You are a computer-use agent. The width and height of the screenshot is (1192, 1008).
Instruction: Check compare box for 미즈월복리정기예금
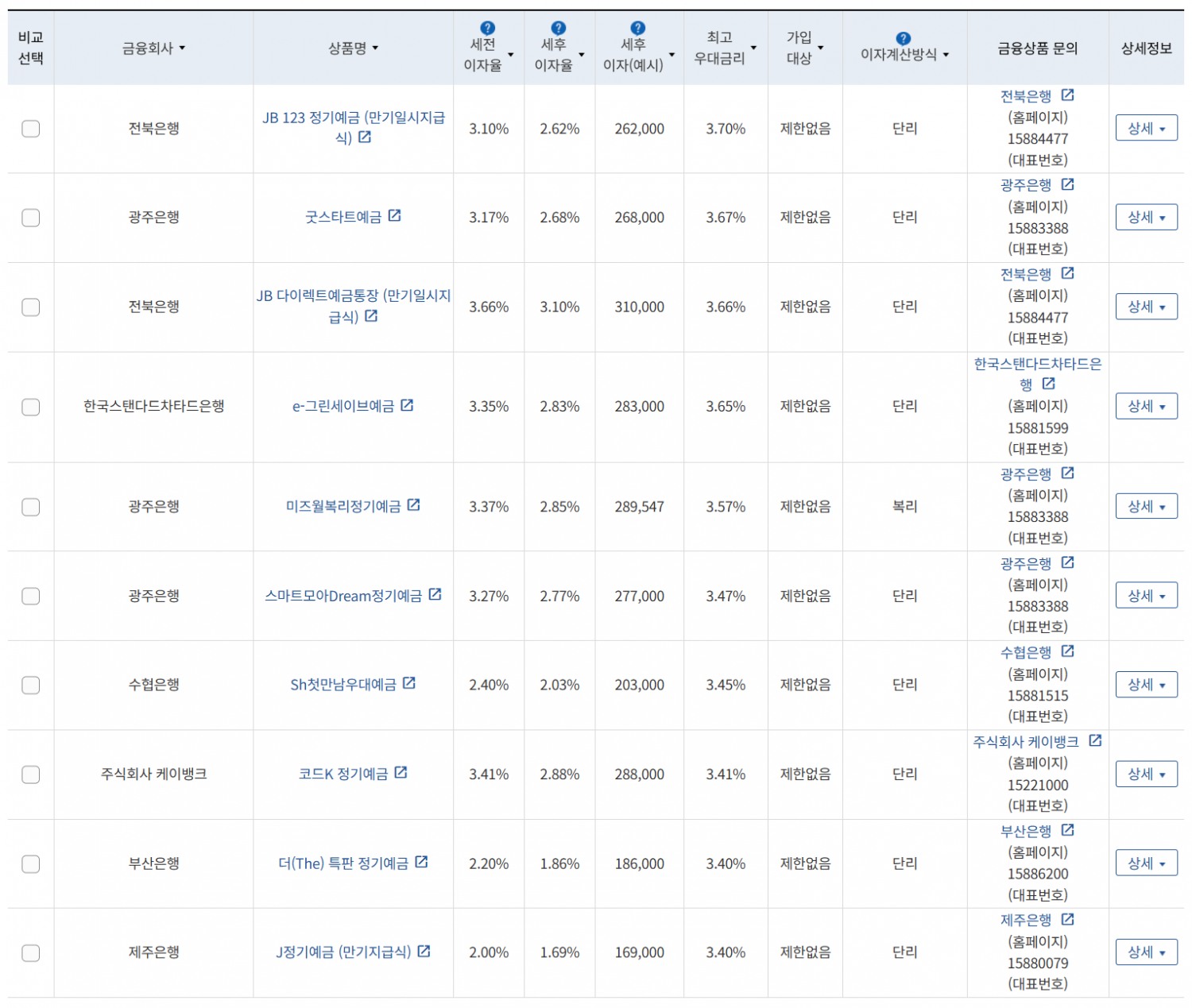click(x=31, y=507)
